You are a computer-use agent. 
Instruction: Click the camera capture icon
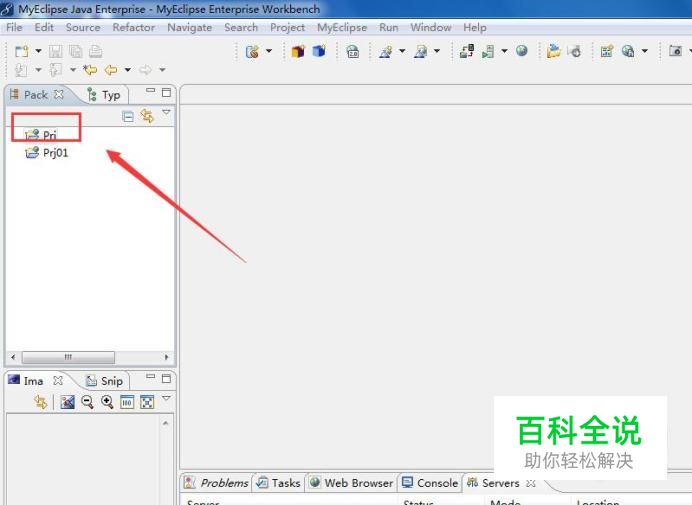[x=676, y=51]
